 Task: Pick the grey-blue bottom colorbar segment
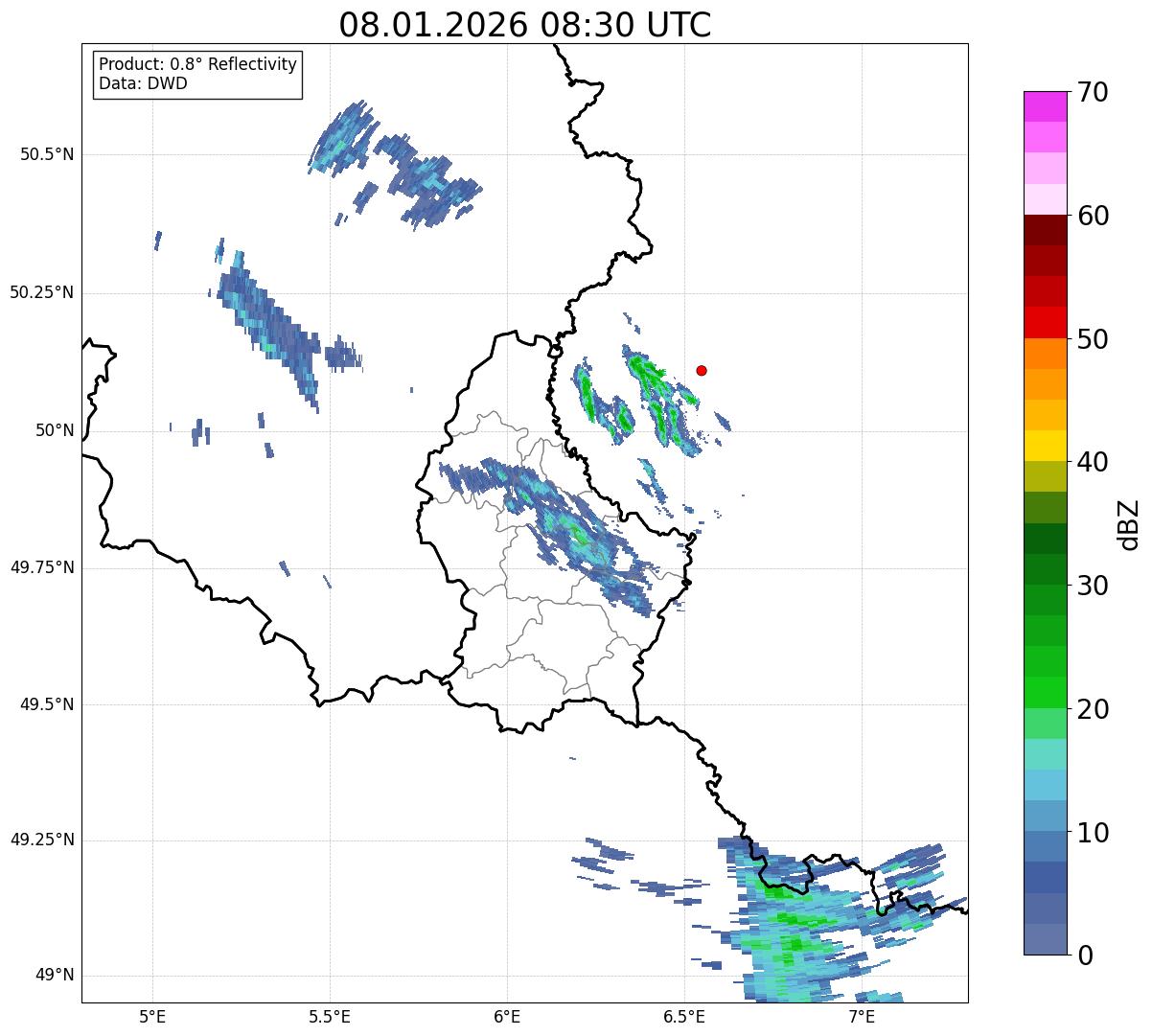point(1045,939)
